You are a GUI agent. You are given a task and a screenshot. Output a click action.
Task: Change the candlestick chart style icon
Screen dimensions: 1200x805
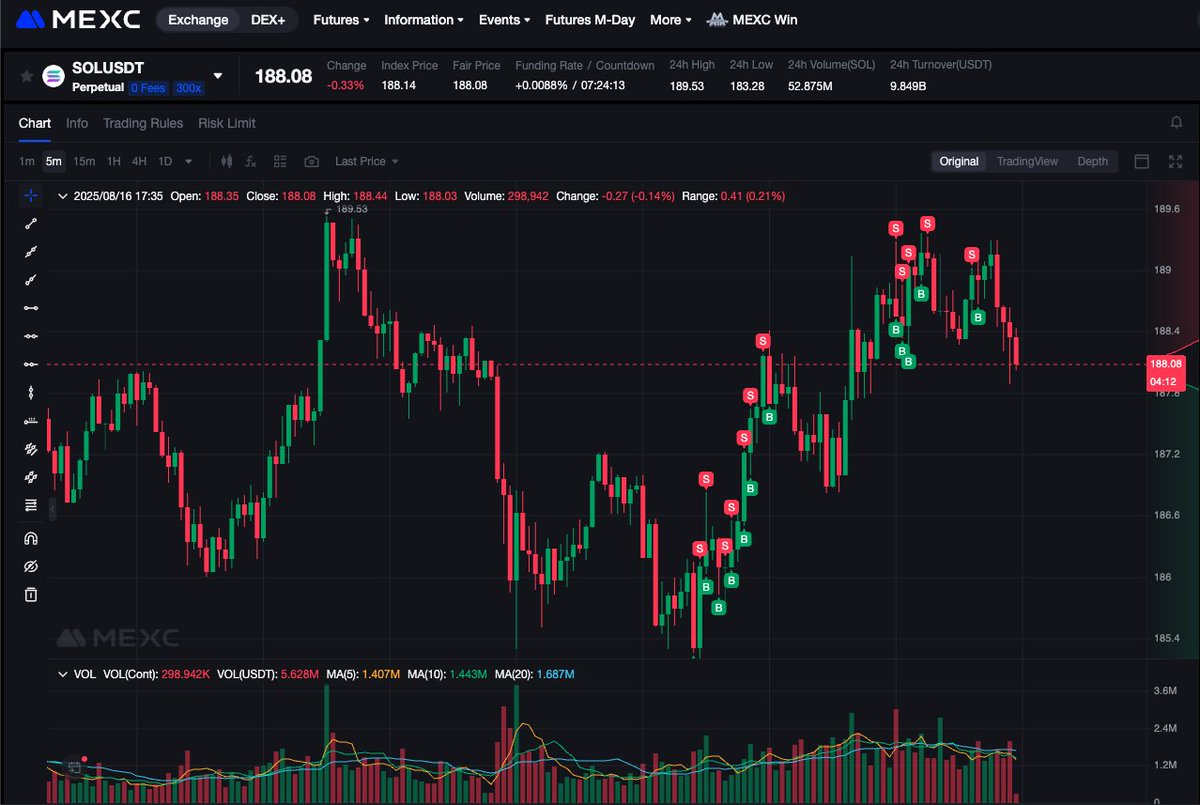click(226, 161)
